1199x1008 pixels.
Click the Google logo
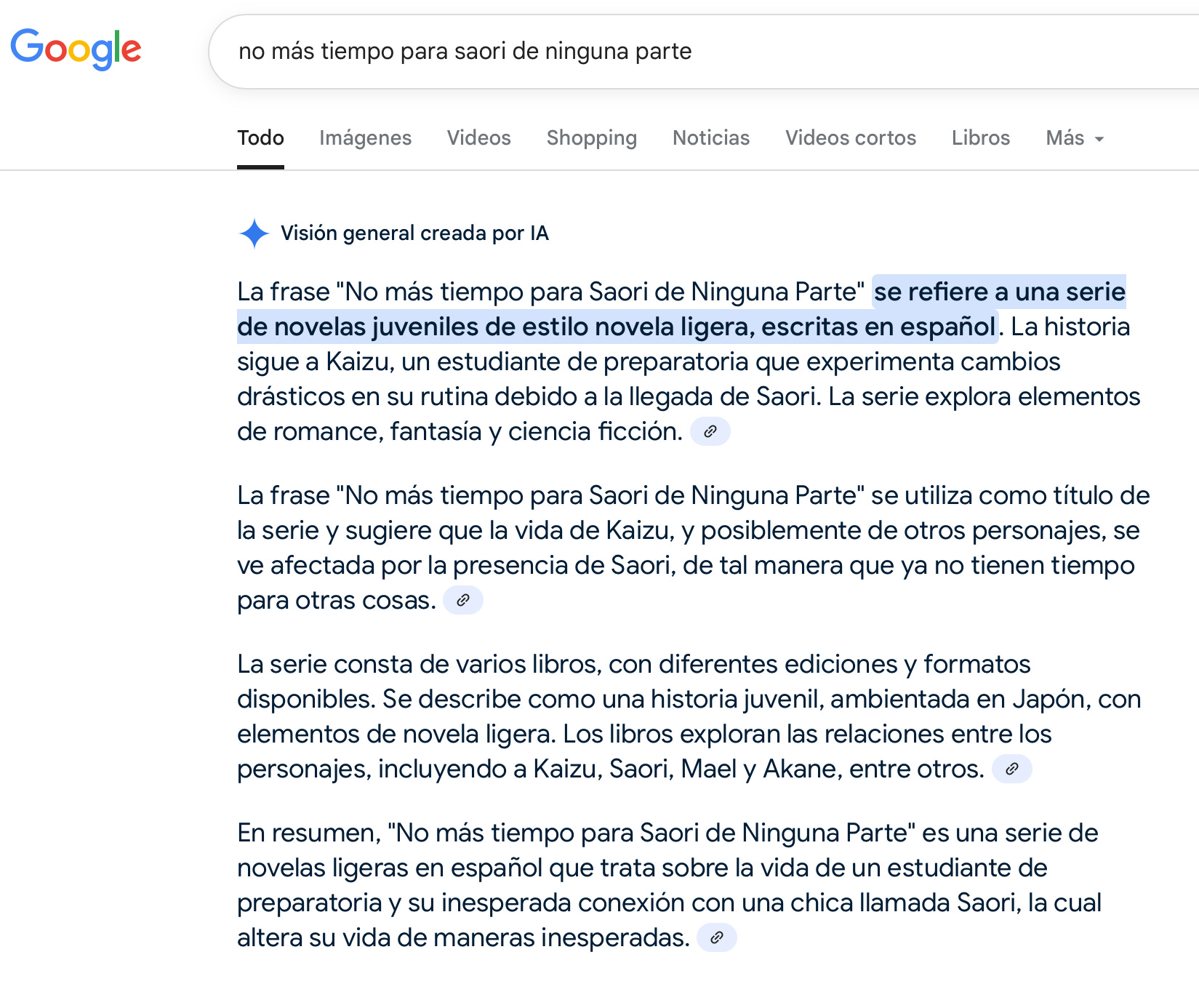click(x=76, y=49)
